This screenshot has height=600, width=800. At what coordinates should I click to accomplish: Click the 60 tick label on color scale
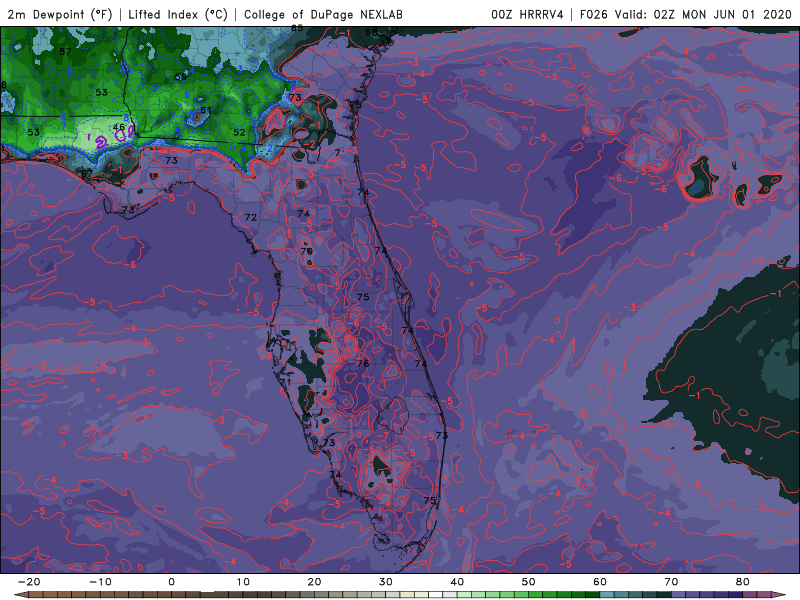600,582
